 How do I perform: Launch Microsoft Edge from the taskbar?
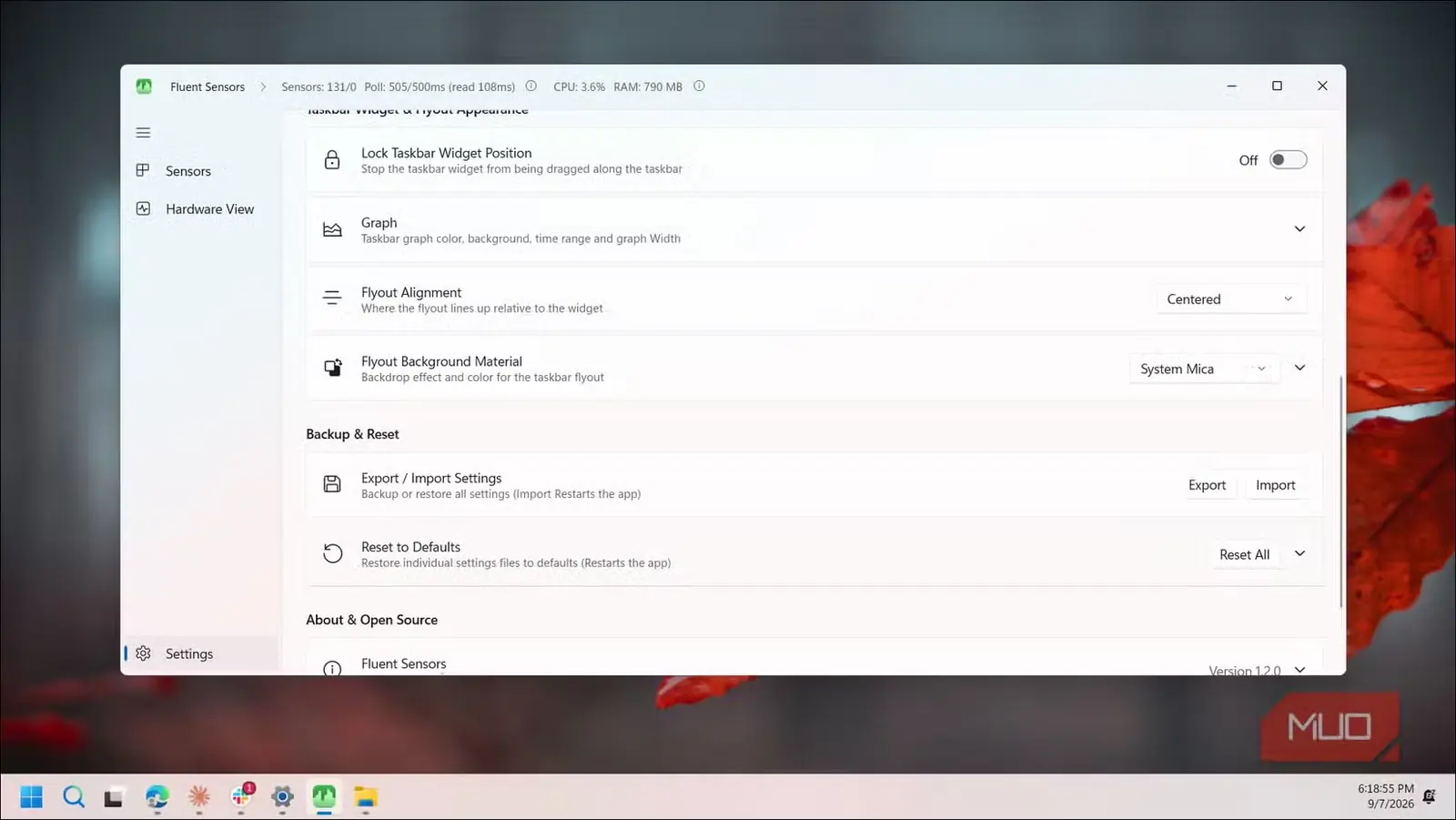(157, 797)
